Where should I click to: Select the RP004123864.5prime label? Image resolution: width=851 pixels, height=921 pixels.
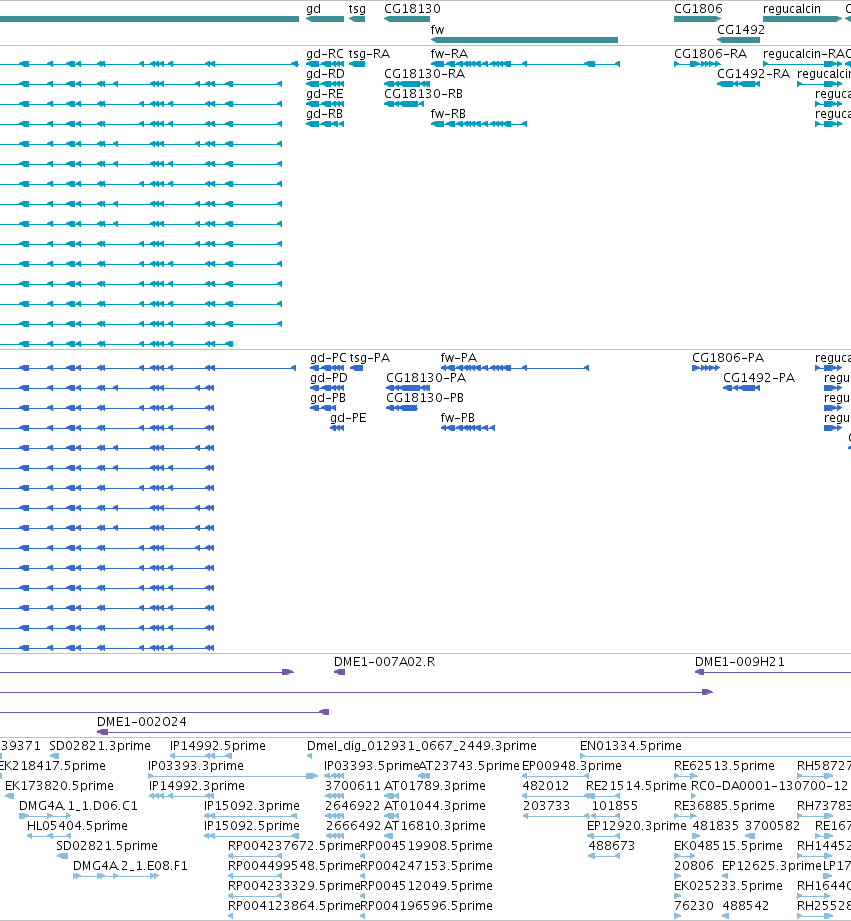[x=294, y=906]
